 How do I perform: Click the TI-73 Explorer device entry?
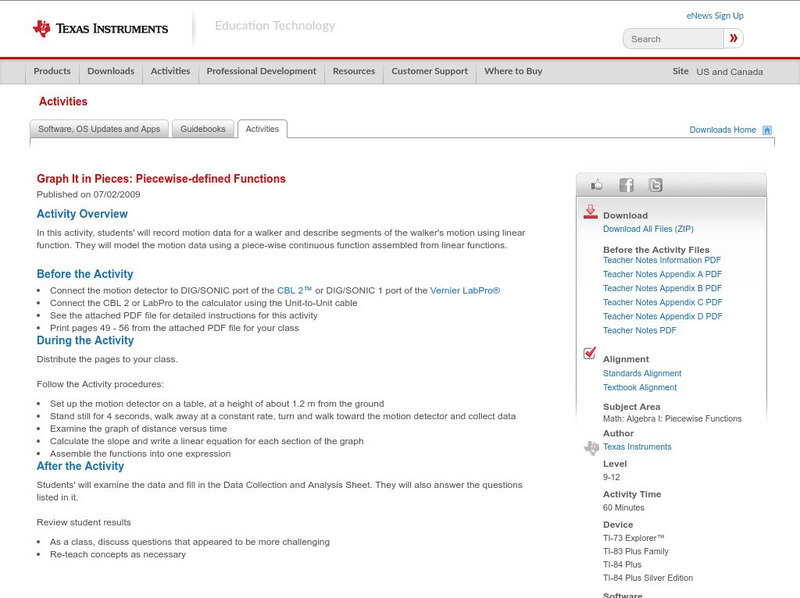pyautogui.click(x=634, y=538)
